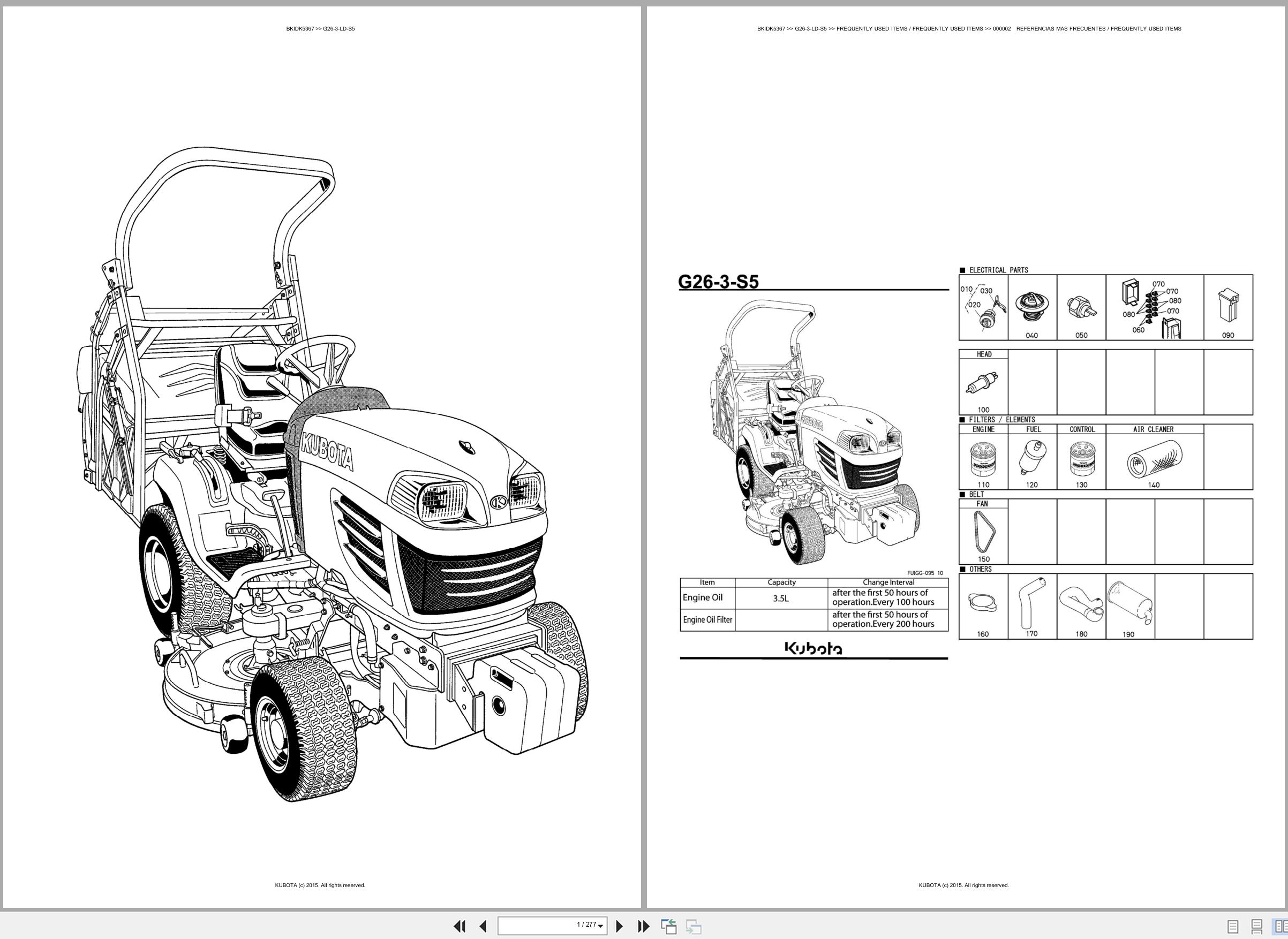Click the HEAD label above part 100

984,354
